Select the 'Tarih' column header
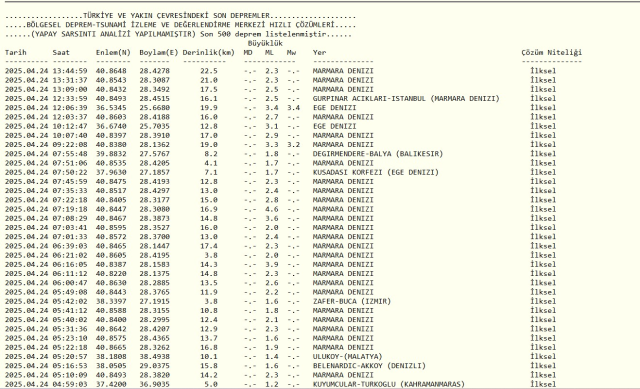The width and height of the screenshot is (640, 389). tap(16, 52)
